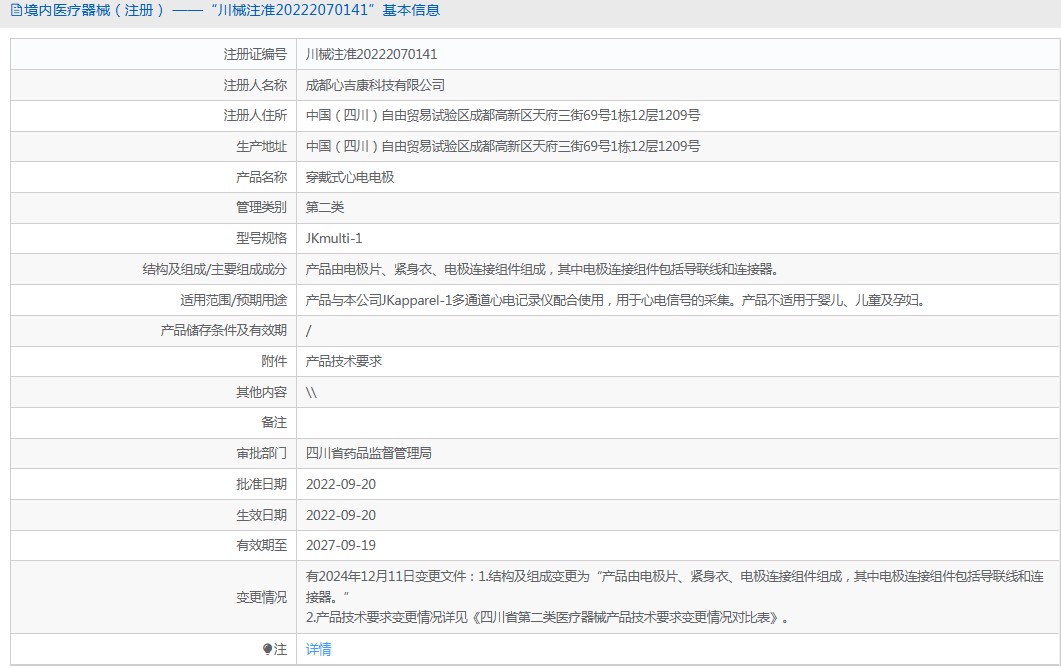Click the 生产地址 address value

pos(503,146)
